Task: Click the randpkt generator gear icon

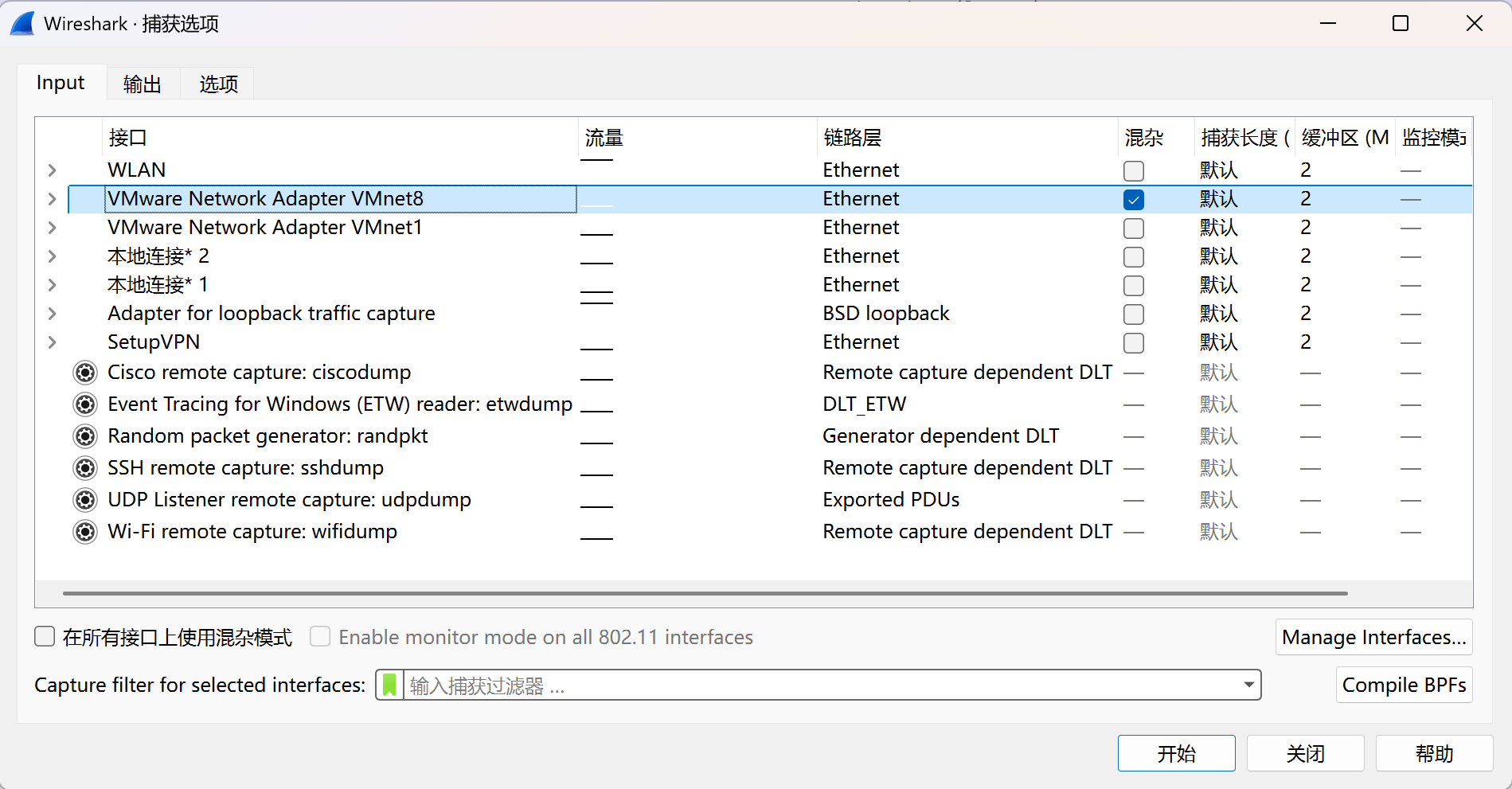Action: (x=85, y=436)
